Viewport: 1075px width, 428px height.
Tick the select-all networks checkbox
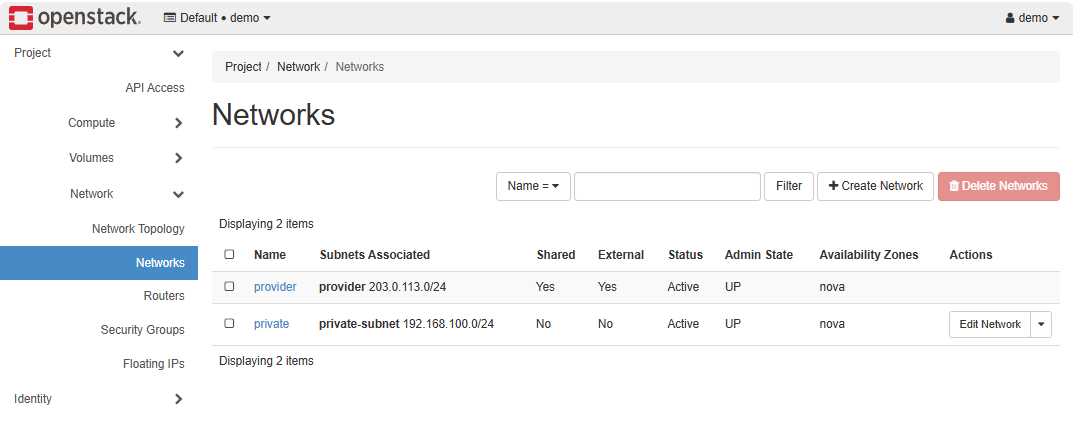point(229,255)
